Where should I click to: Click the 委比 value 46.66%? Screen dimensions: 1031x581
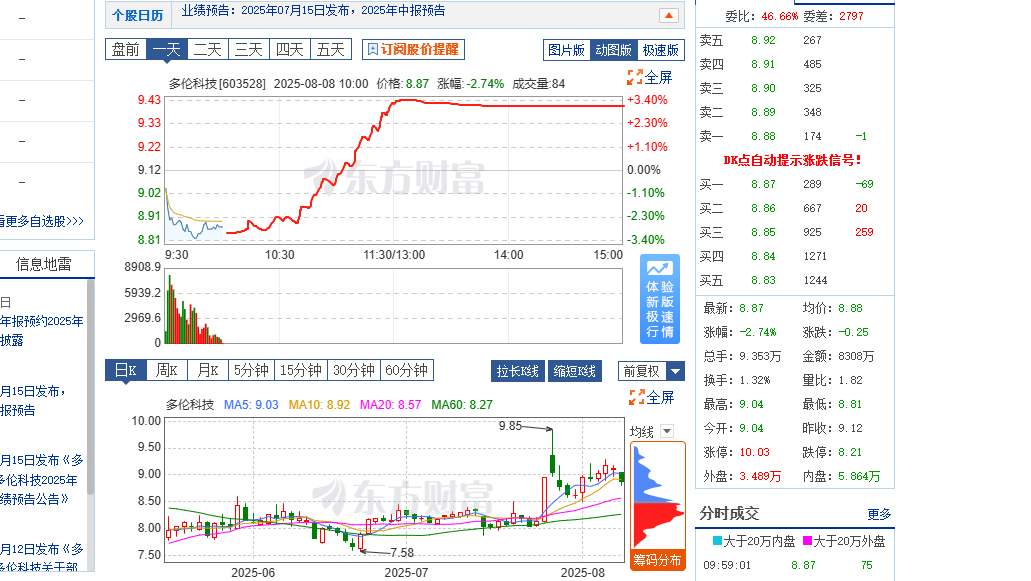[779, 16]
